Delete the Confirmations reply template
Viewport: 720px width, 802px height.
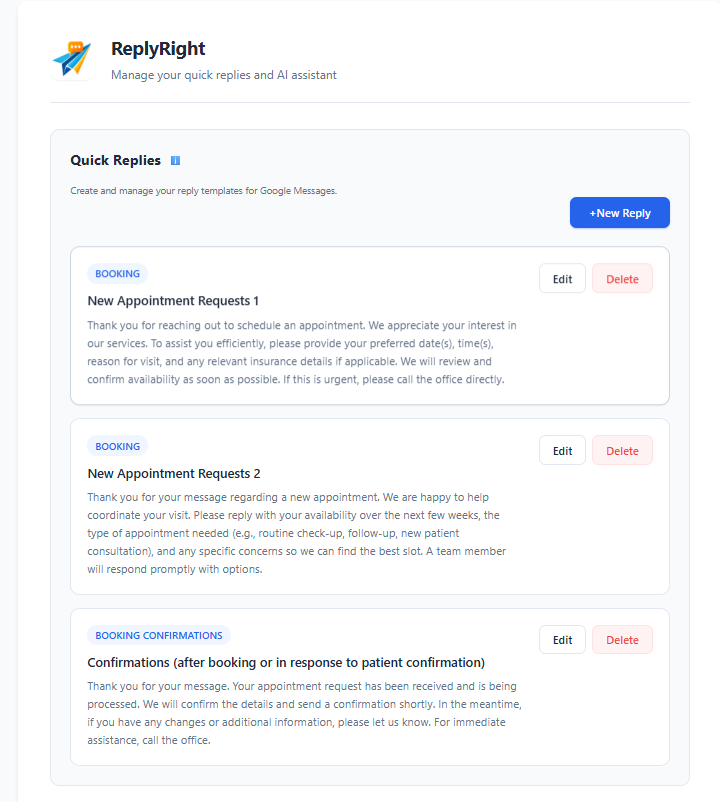tap(622, 639)
